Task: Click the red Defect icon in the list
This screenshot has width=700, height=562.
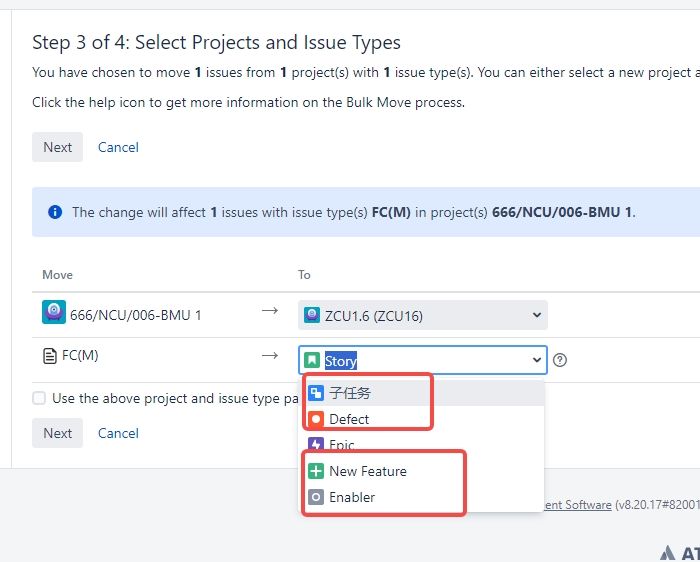Action: click(316, 419)
